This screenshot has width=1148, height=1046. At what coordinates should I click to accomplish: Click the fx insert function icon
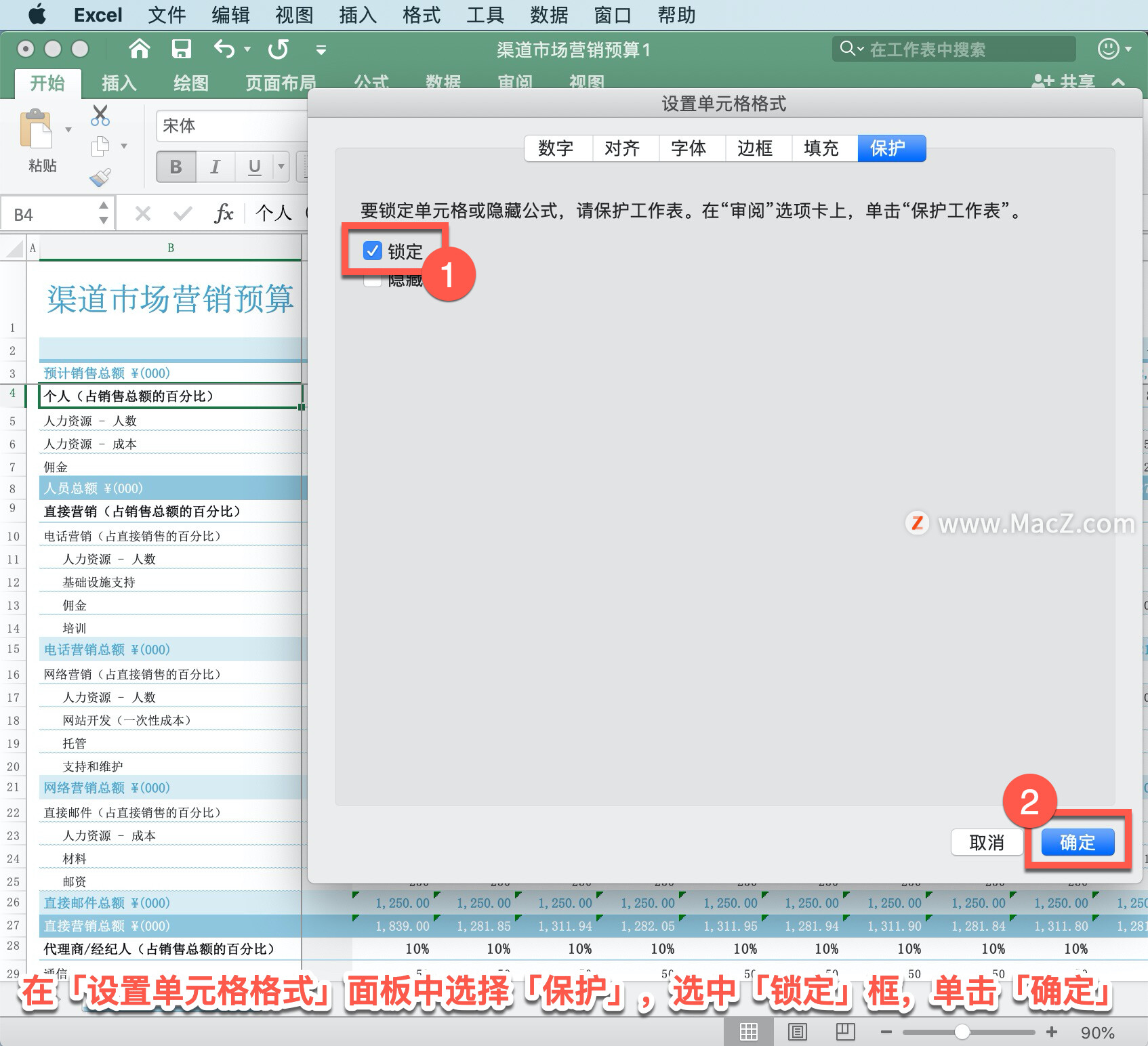(224, 214)
